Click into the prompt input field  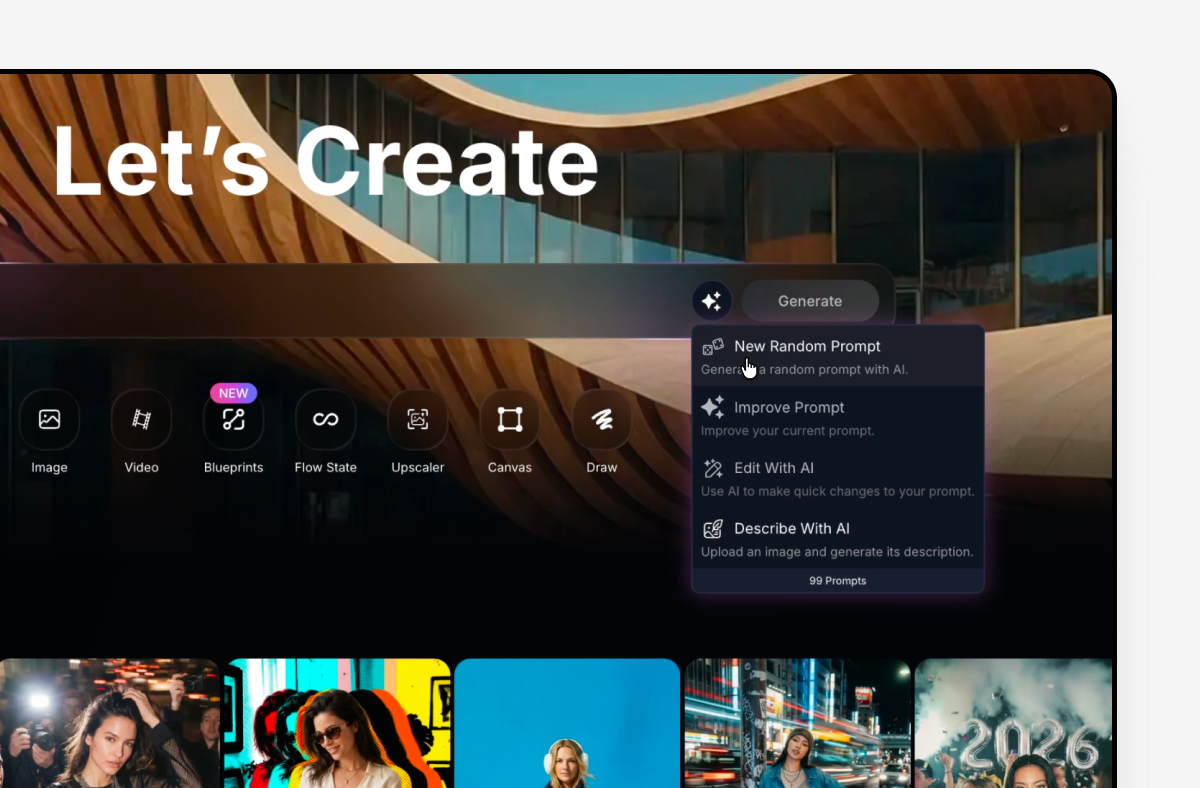(x=340, y=301)
